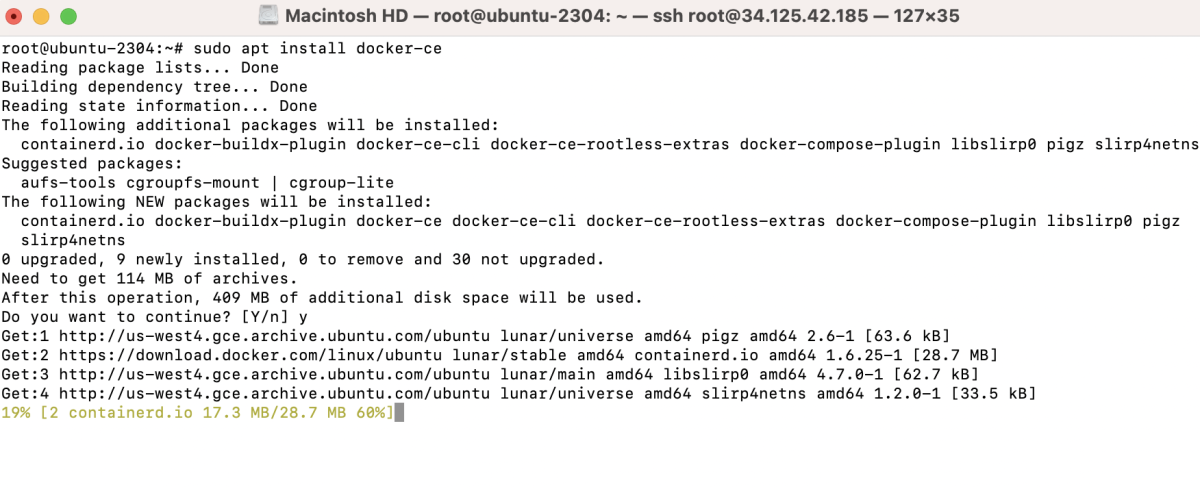The height and width of the screenshot is (489, 1200).
Task: Click the 'Suggested packages:' heading line
Action: tap(92, 163)
